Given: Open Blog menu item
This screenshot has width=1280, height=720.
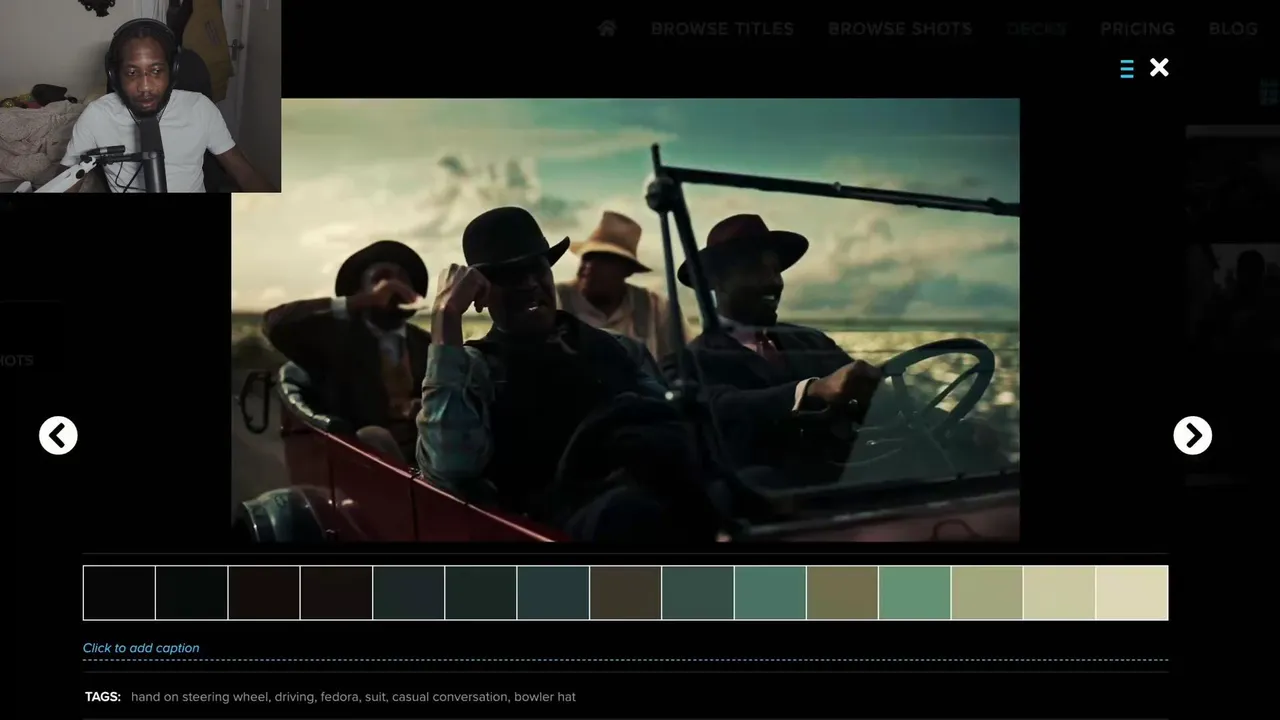Looking at the screenshot, I should click(x=1233, y=29).
